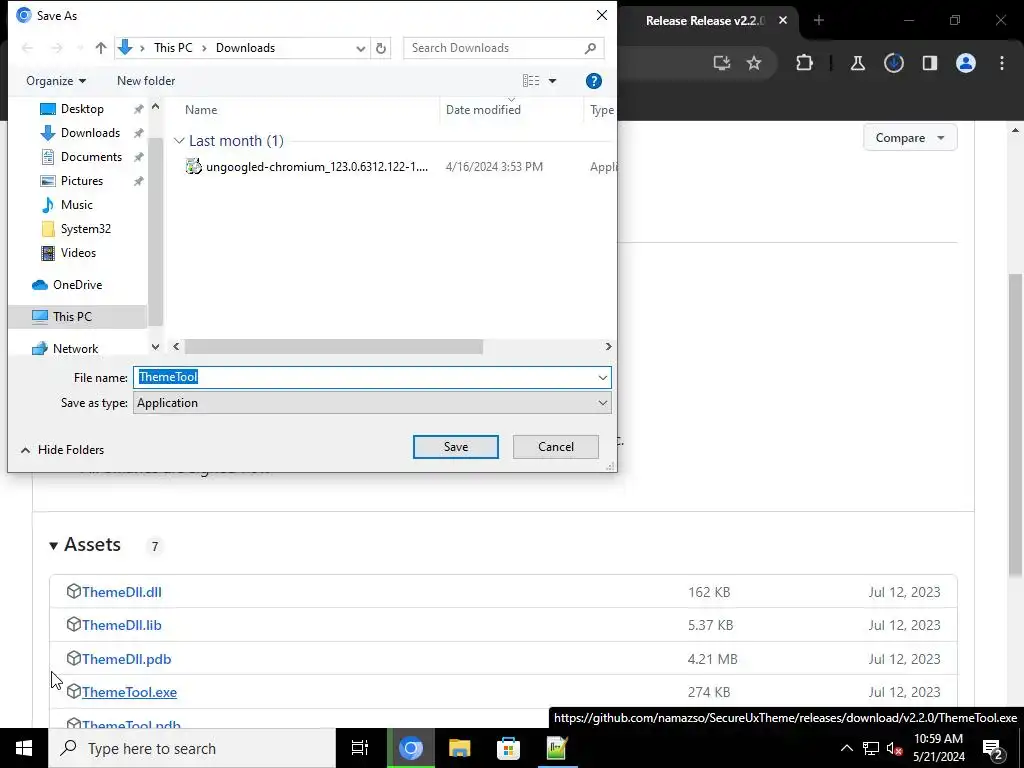
Task: Select Downloads in the navigation pane
Action: click(x=90, y=133)
